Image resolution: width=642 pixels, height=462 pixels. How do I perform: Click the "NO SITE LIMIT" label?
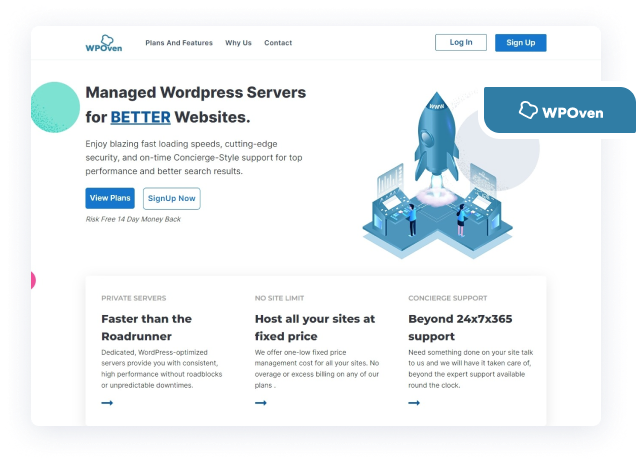coord(279,298)
